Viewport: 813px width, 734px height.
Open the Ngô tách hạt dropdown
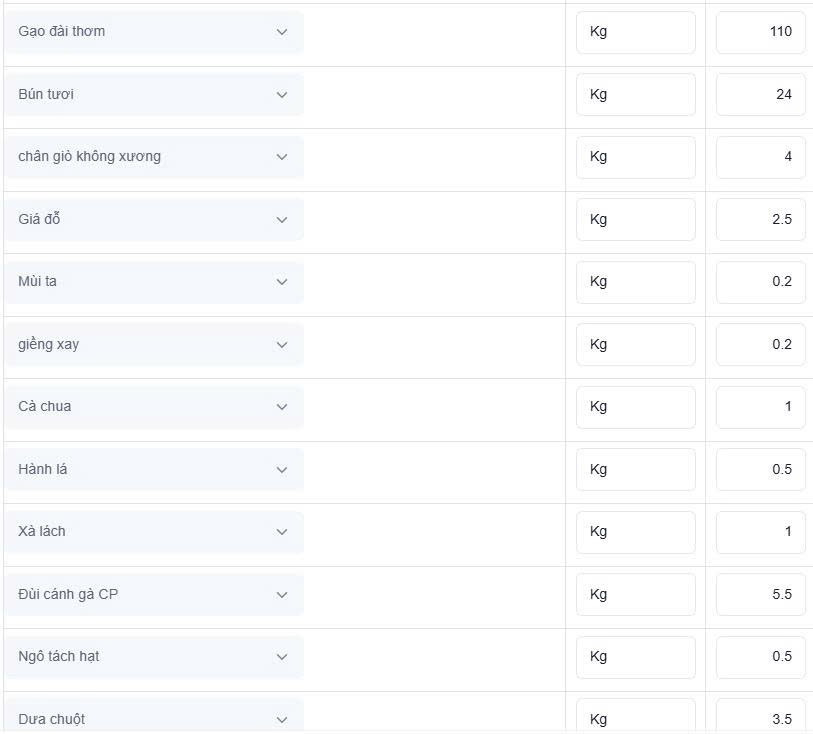point(154,657)
